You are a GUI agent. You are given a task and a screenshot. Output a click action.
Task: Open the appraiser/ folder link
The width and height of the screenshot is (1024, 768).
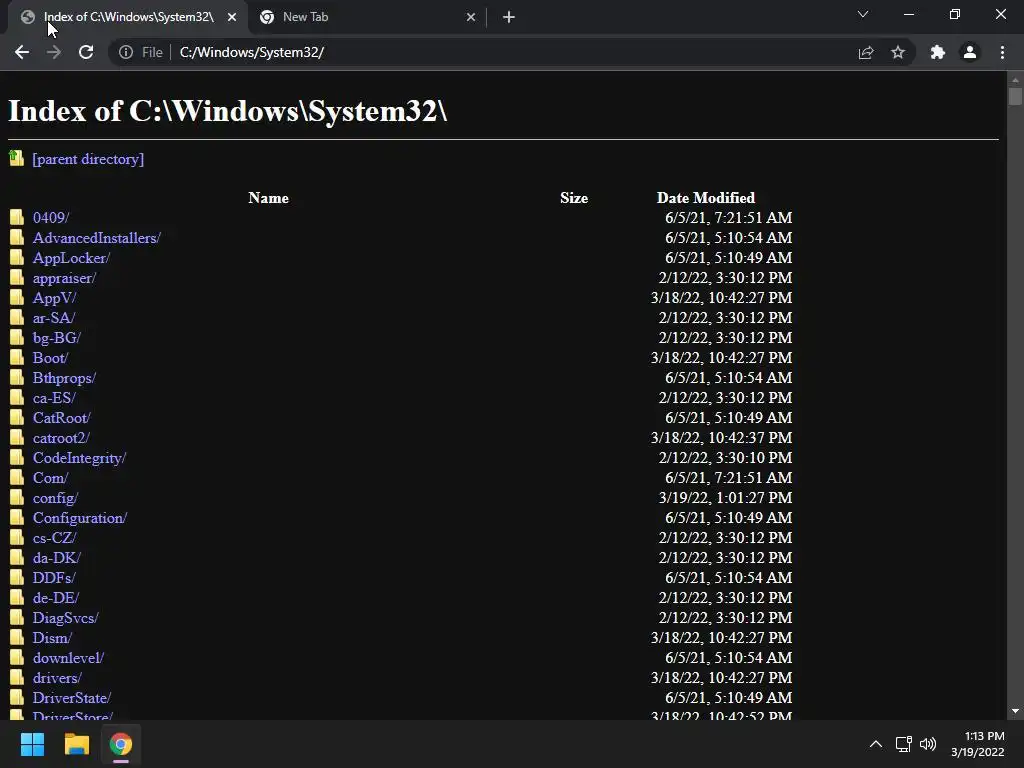64,278
